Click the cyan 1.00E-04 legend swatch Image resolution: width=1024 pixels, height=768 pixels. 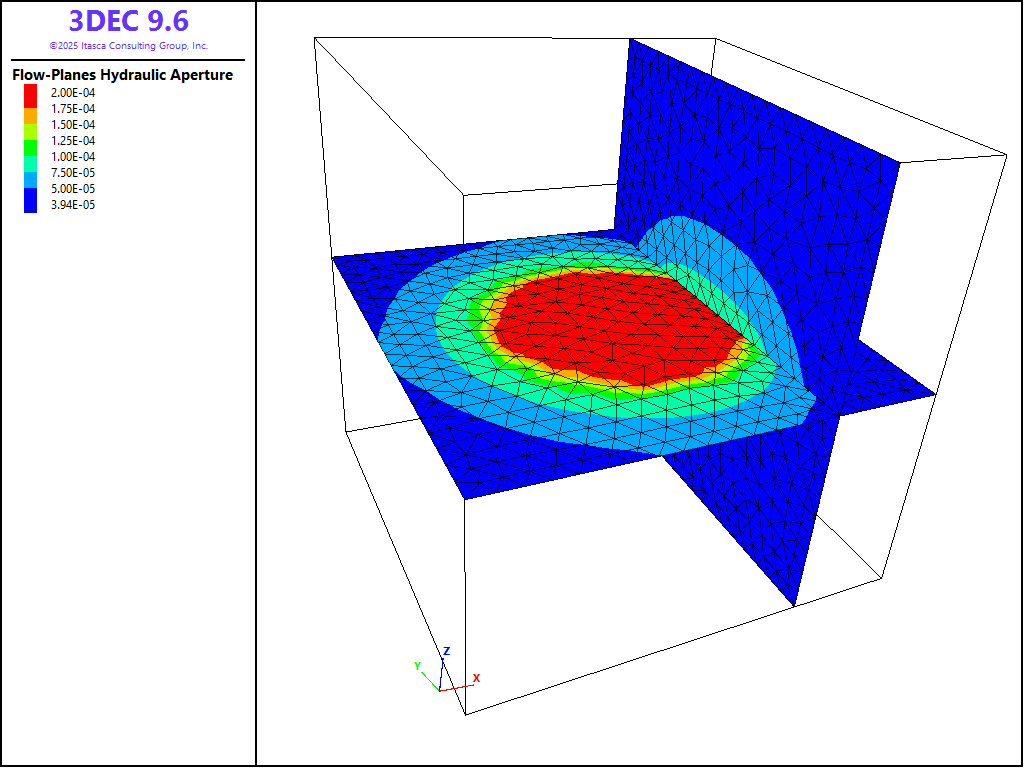point(31,157)
